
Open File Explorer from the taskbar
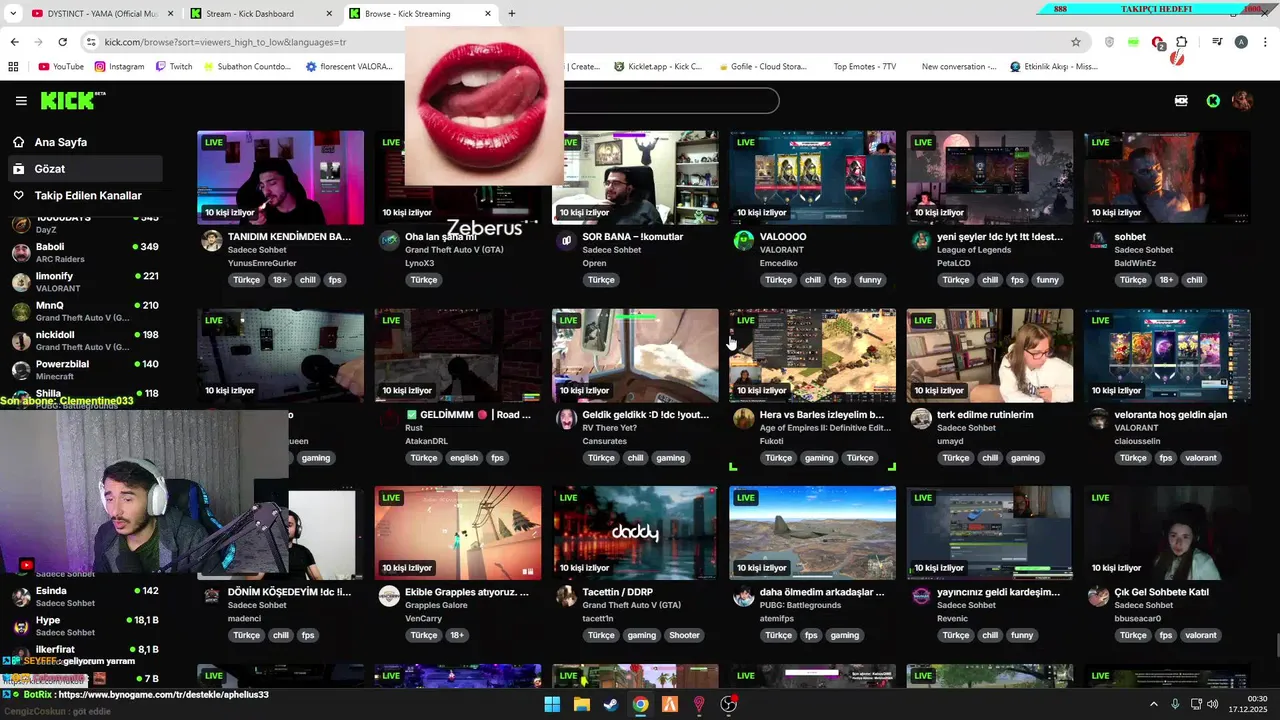pyautogui.click(x=581, y=704)
